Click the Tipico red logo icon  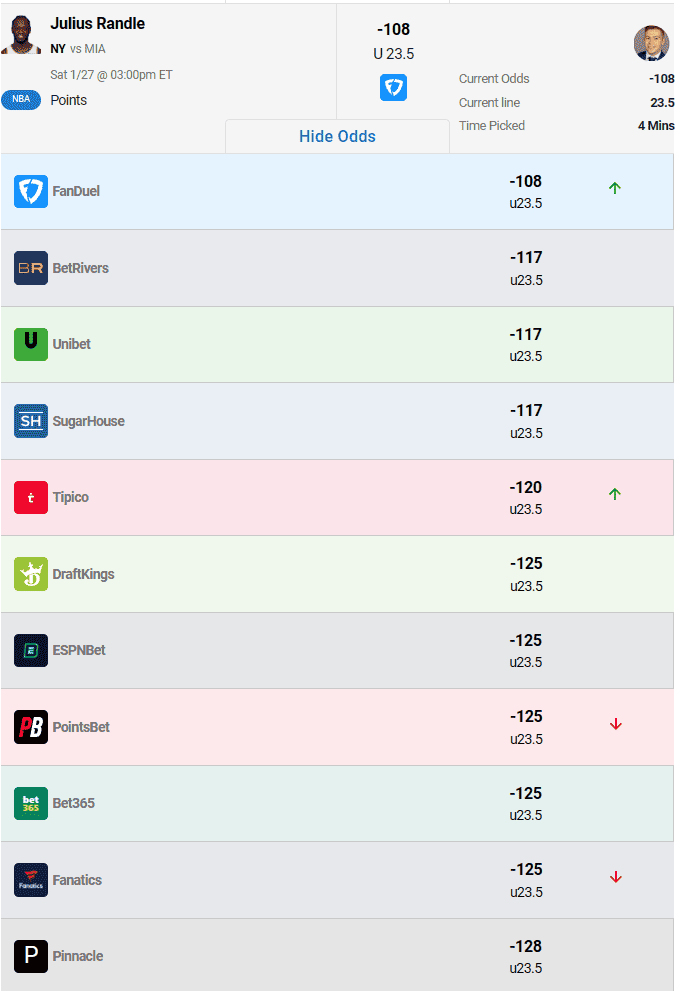pyautogui.click(x=31, y=497)
